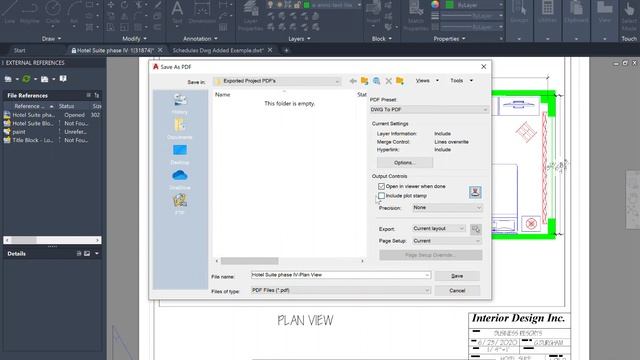This screenshot has height=360, width=640.
Task: Click the Match Properties tool
Action: [x=416, y=16]
